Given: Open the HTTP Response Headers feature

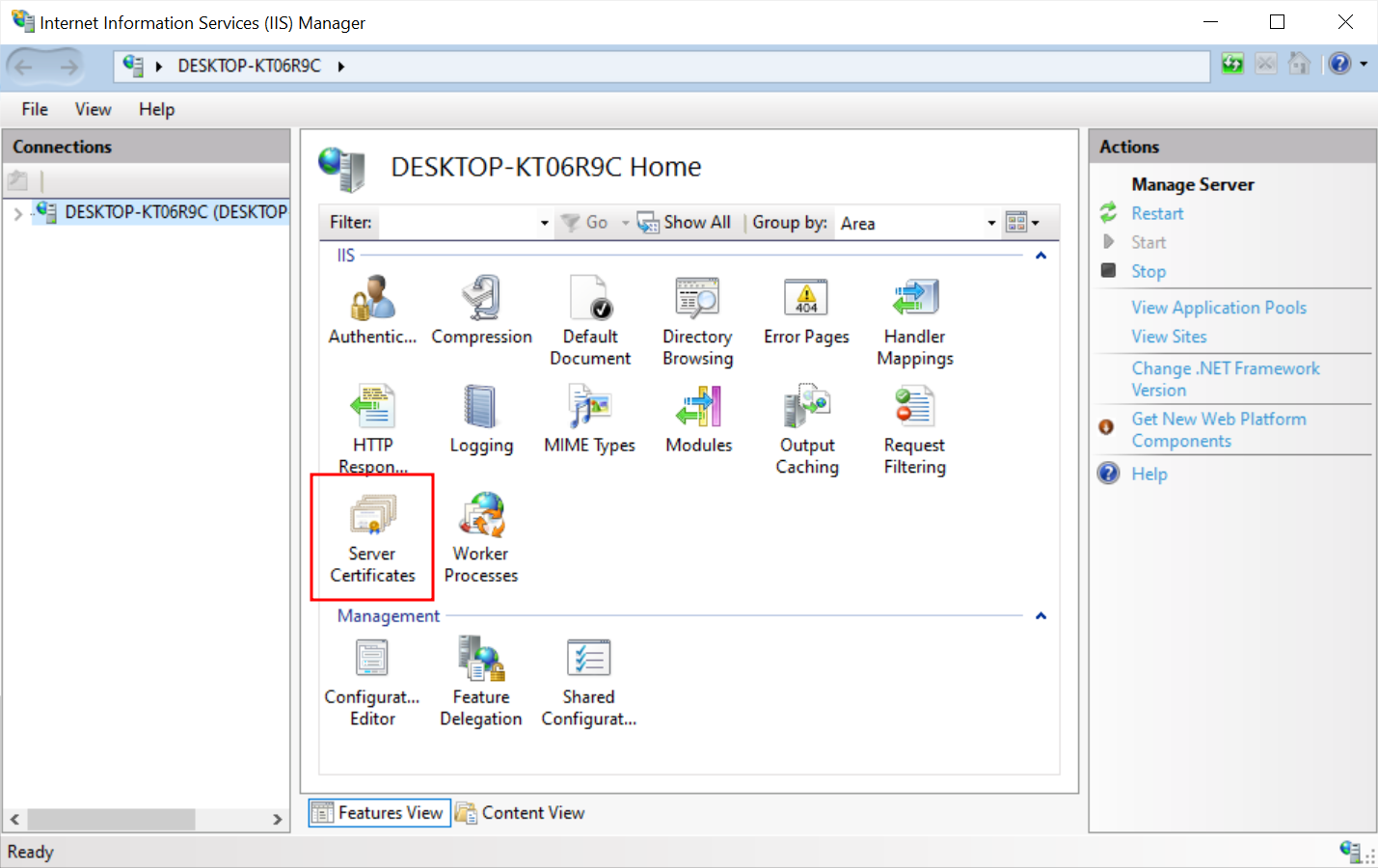Looking at the screenshot, I should point(373,429).
